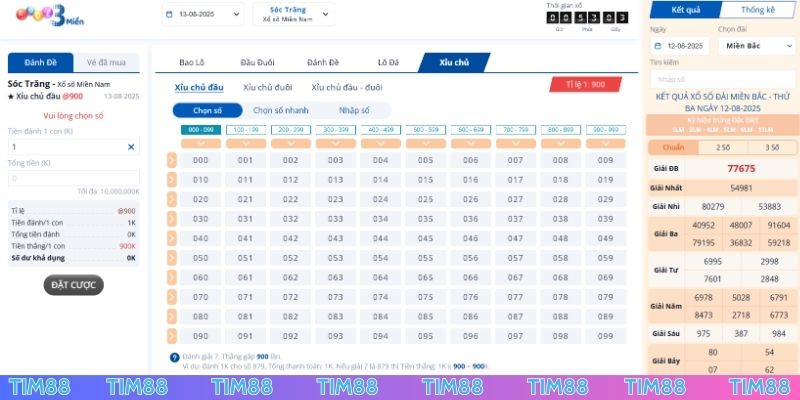Toggle number 055 in the grid
Screen dimensions: 800x400
(425, 258)
